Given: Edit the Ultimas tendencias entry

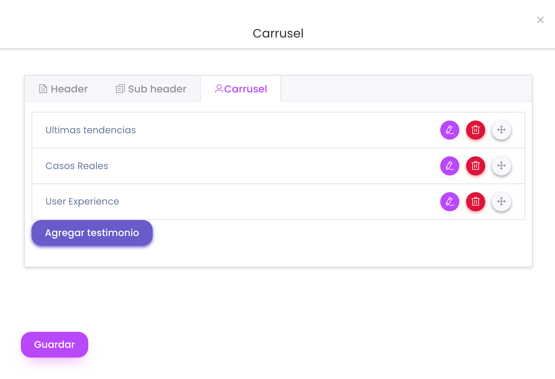Looking at the screenshot, I should (450, 130).
